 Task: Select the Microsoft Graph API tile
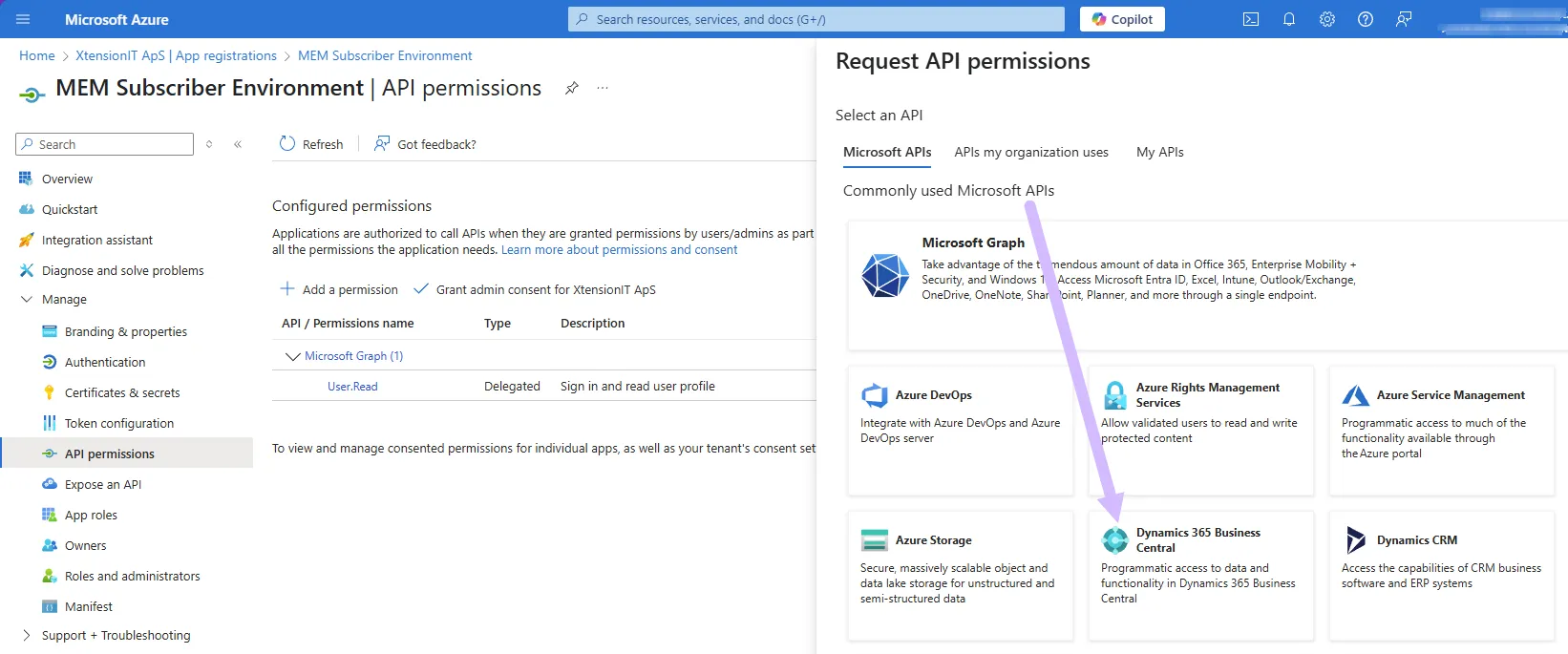pyautogui.click(x=972, y=243)
